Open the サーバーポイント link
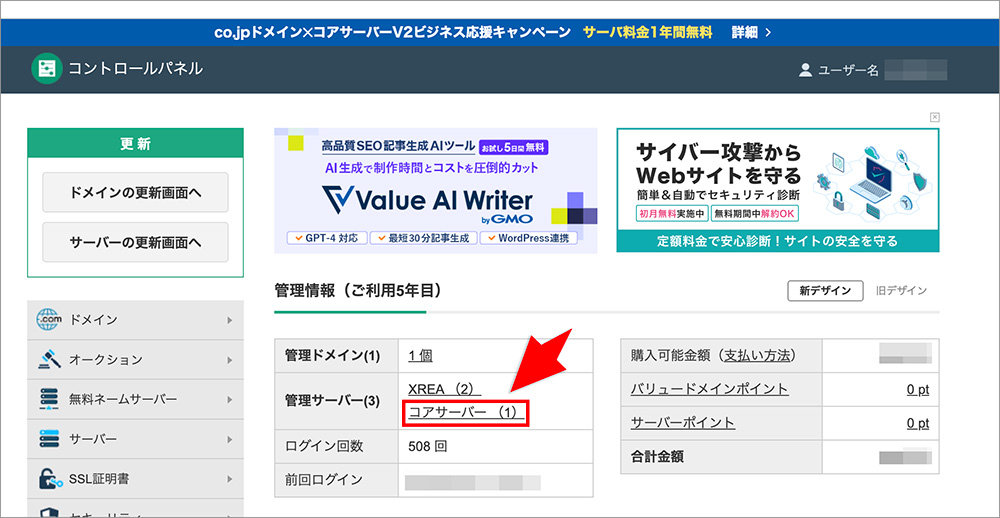 [682, 422]
